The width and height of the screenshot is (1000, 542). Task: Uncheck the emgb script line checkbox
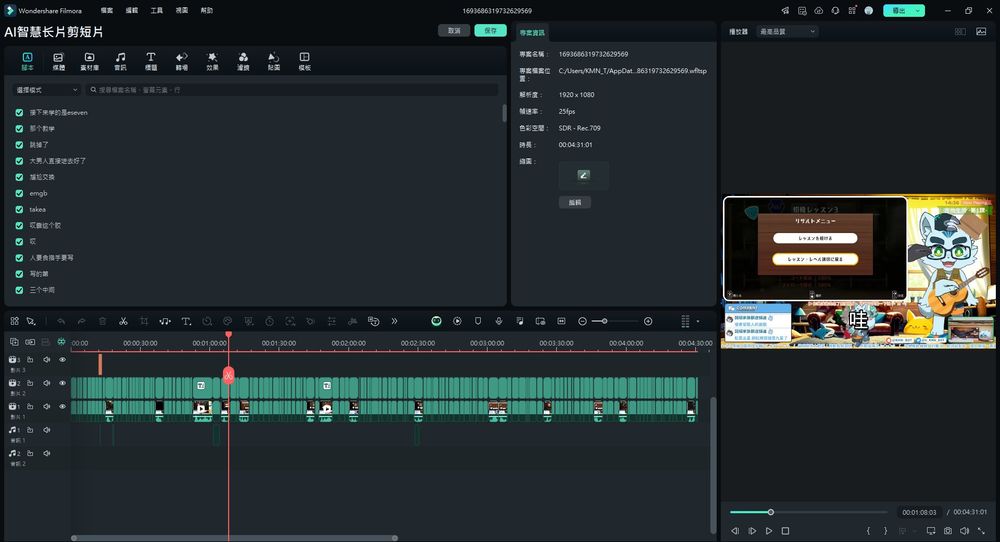coord(19,193)
